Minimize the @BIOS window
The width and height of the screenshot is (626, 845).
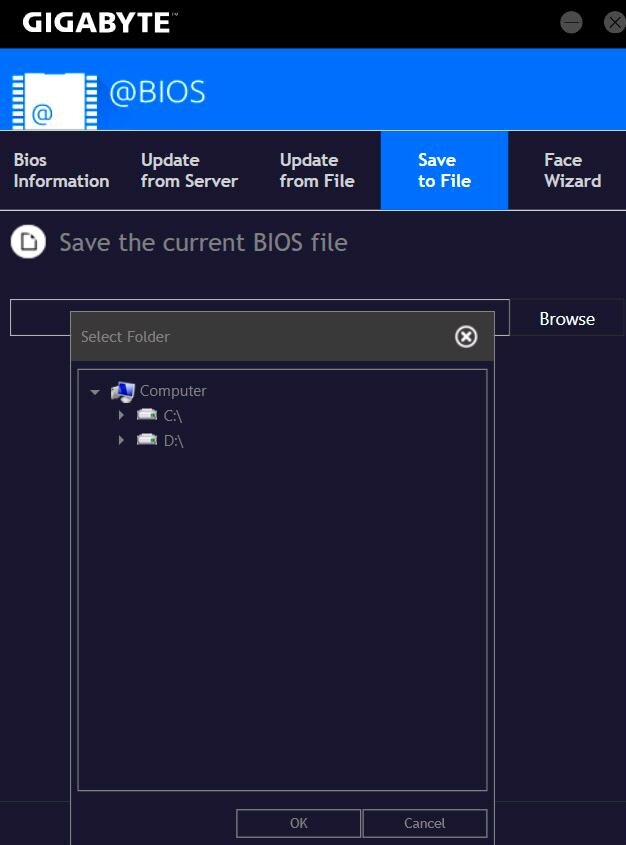coord(571,23)
